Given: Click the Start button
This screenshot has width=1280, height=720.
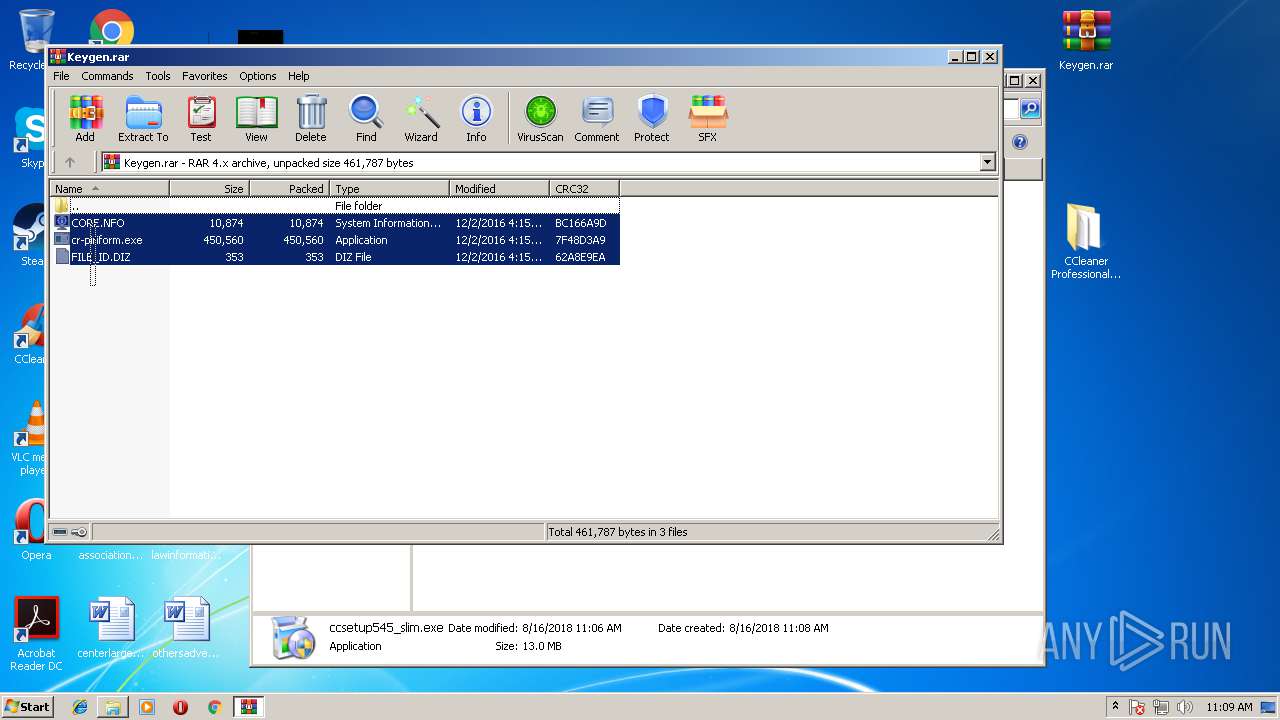Looking at the screenshot, I should [28, 707].
